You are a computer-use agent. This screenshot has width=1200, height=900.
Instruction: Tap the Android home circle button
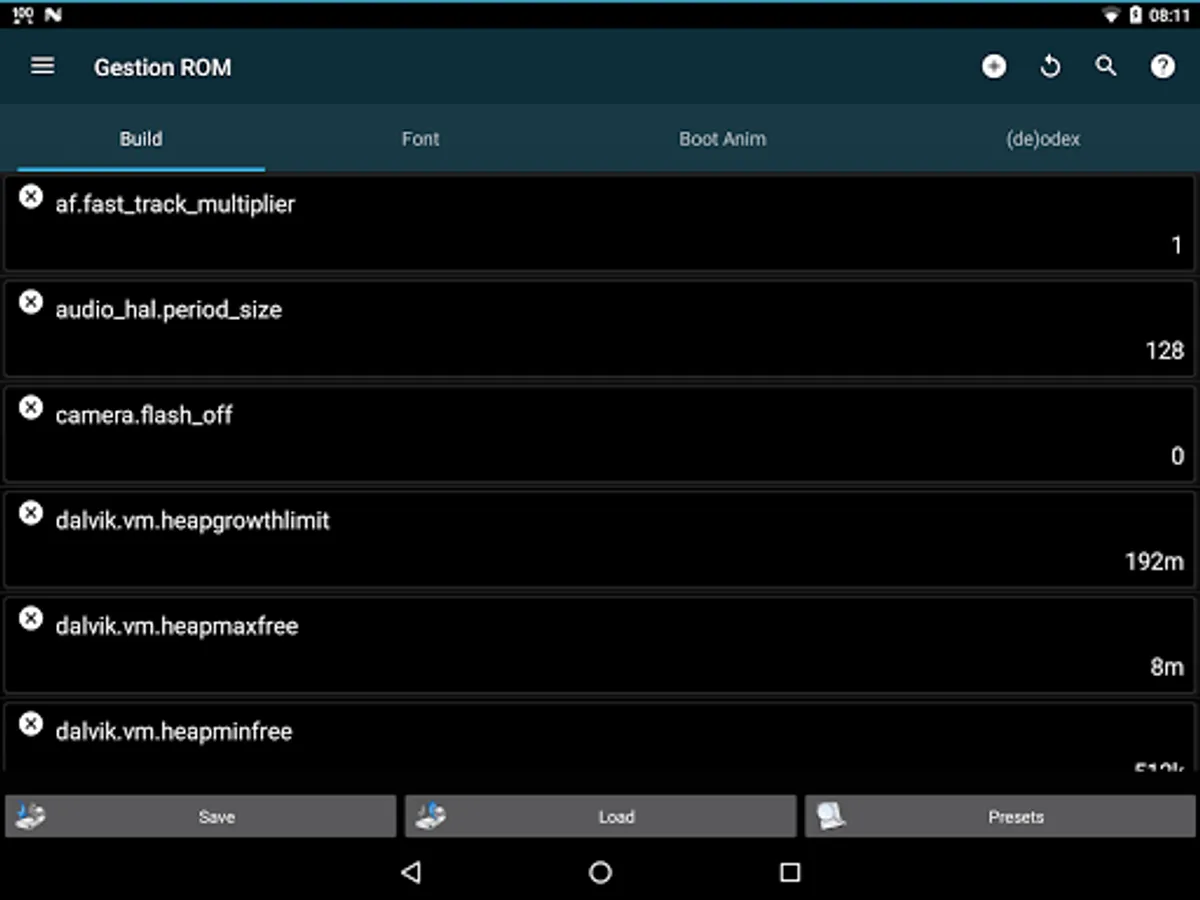pyautogui.click(x=600, y=872)
